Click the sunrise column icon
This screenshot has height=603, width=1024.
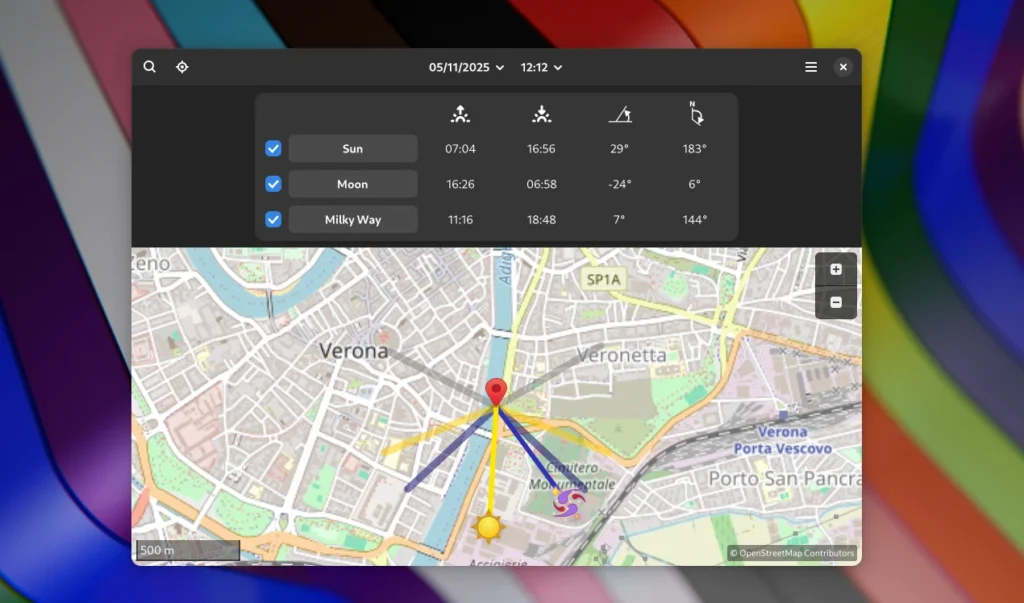pos(459,115)
